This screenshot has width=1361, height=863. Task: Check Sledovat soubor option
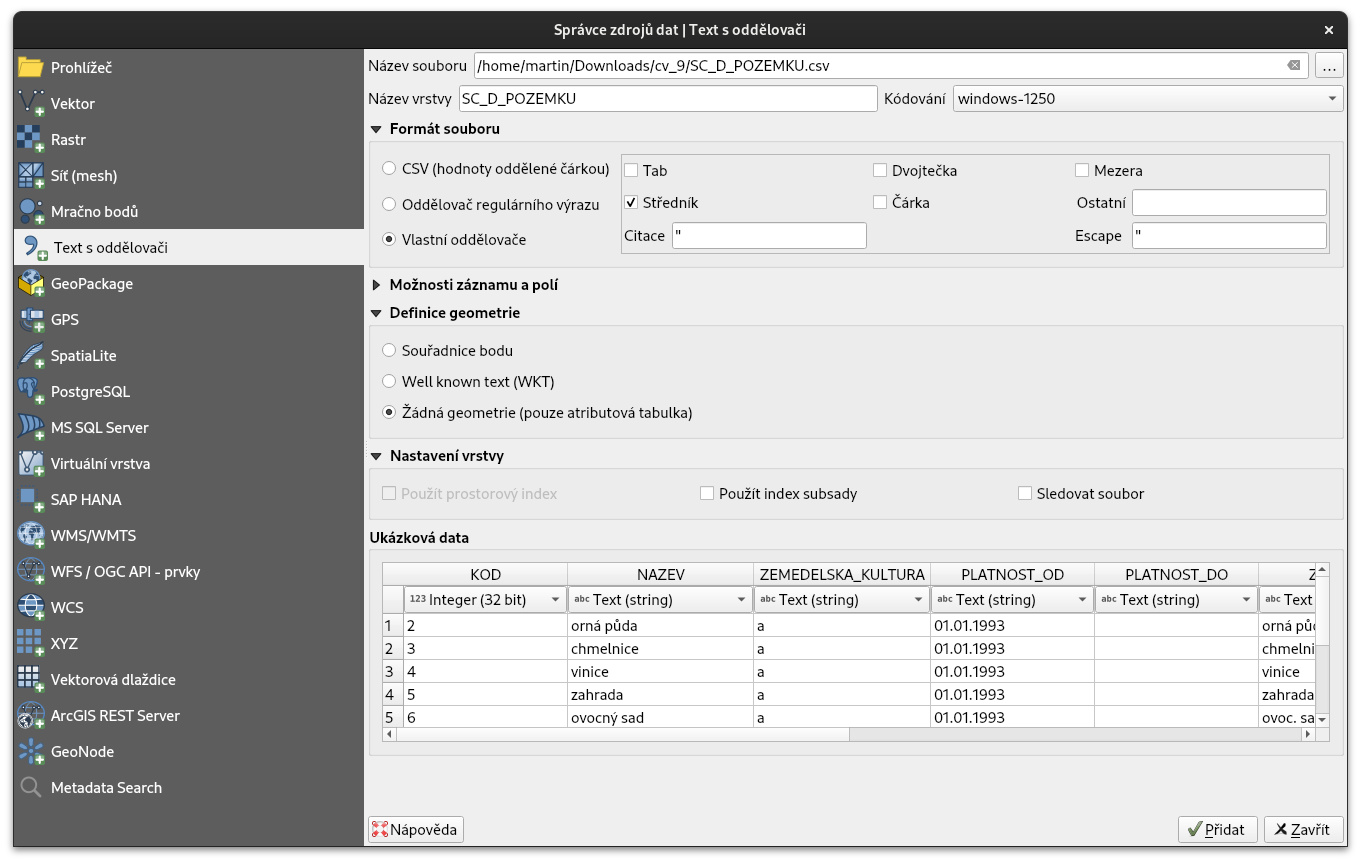point(1024,494)
